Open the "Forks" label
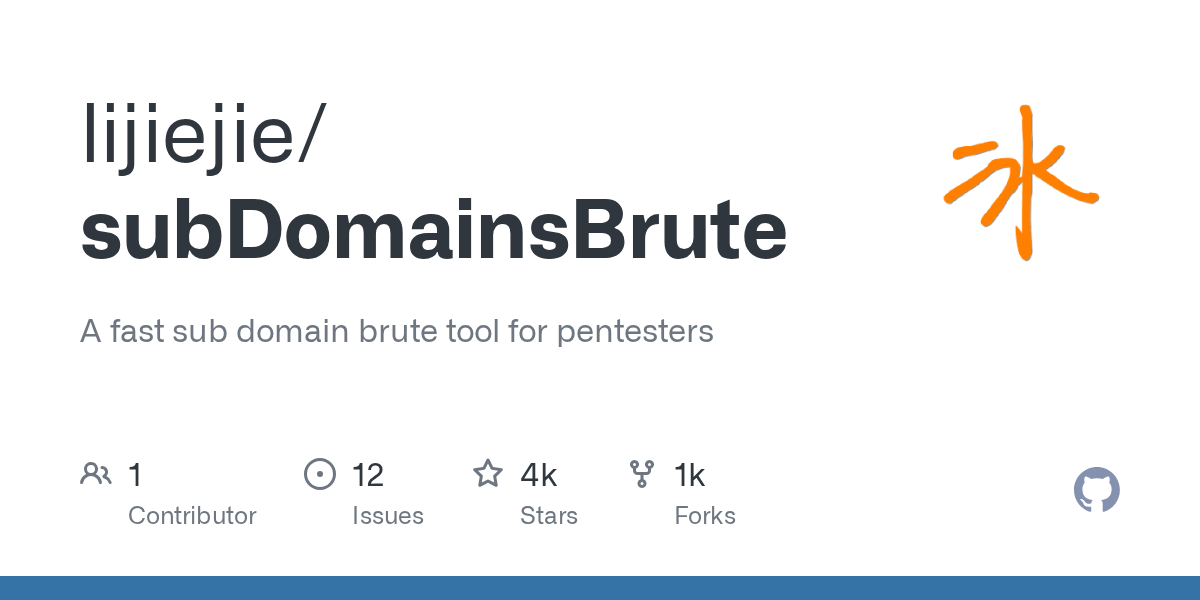Screen dimensions: 1200x600 pos(704,516)
